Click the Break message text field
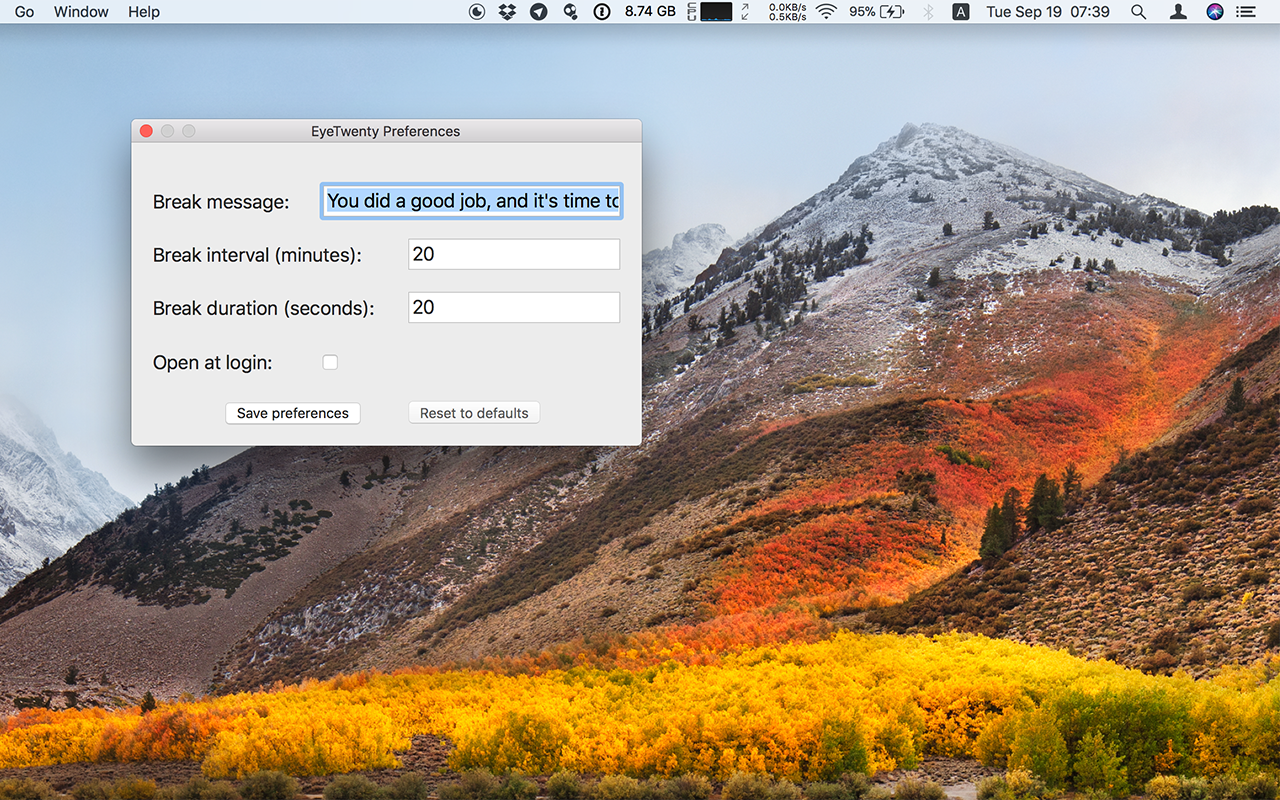Viewport: 1280px width, 800px height. click(x=471, y=201)
